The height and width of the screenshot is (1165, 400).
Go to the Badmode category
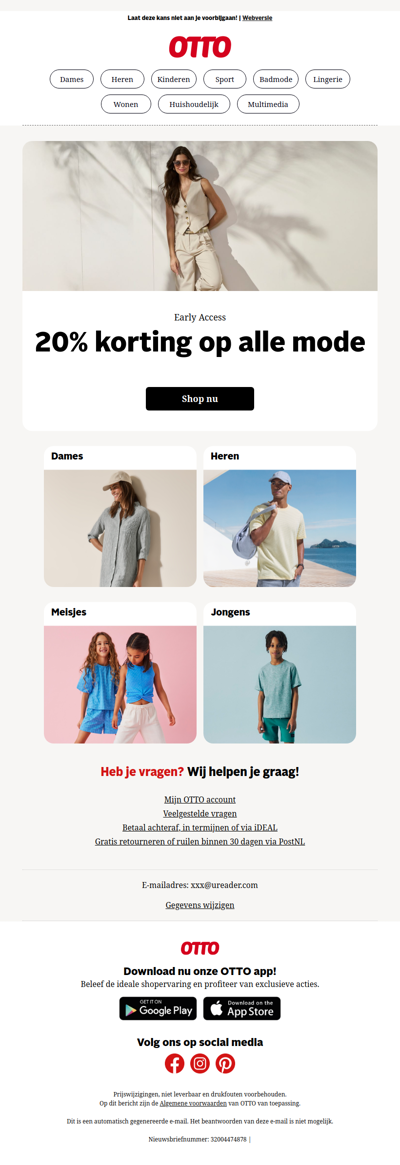coord(276,79)
